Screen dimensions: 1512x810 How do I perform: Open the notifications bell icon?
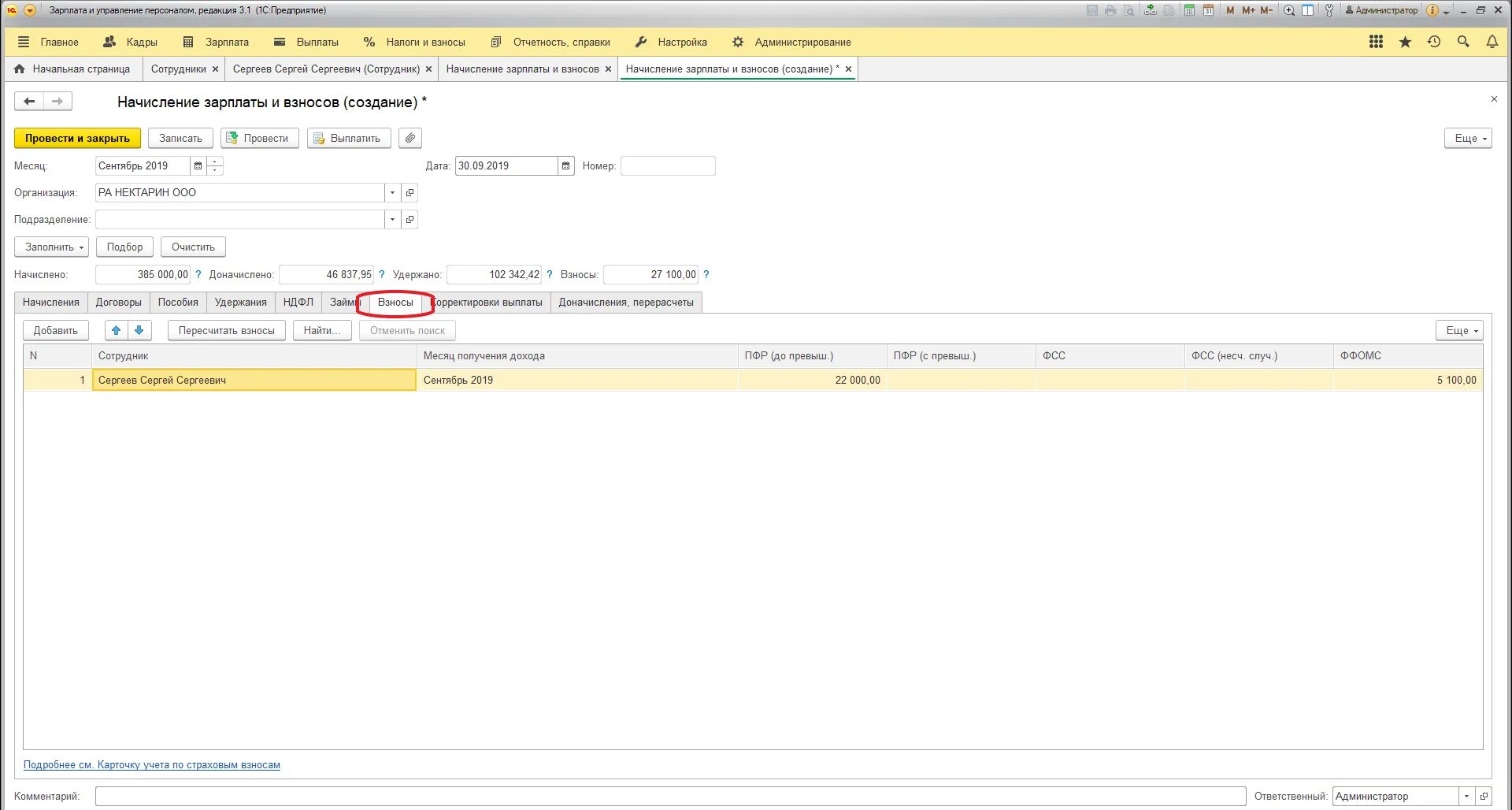[1492, 42]
